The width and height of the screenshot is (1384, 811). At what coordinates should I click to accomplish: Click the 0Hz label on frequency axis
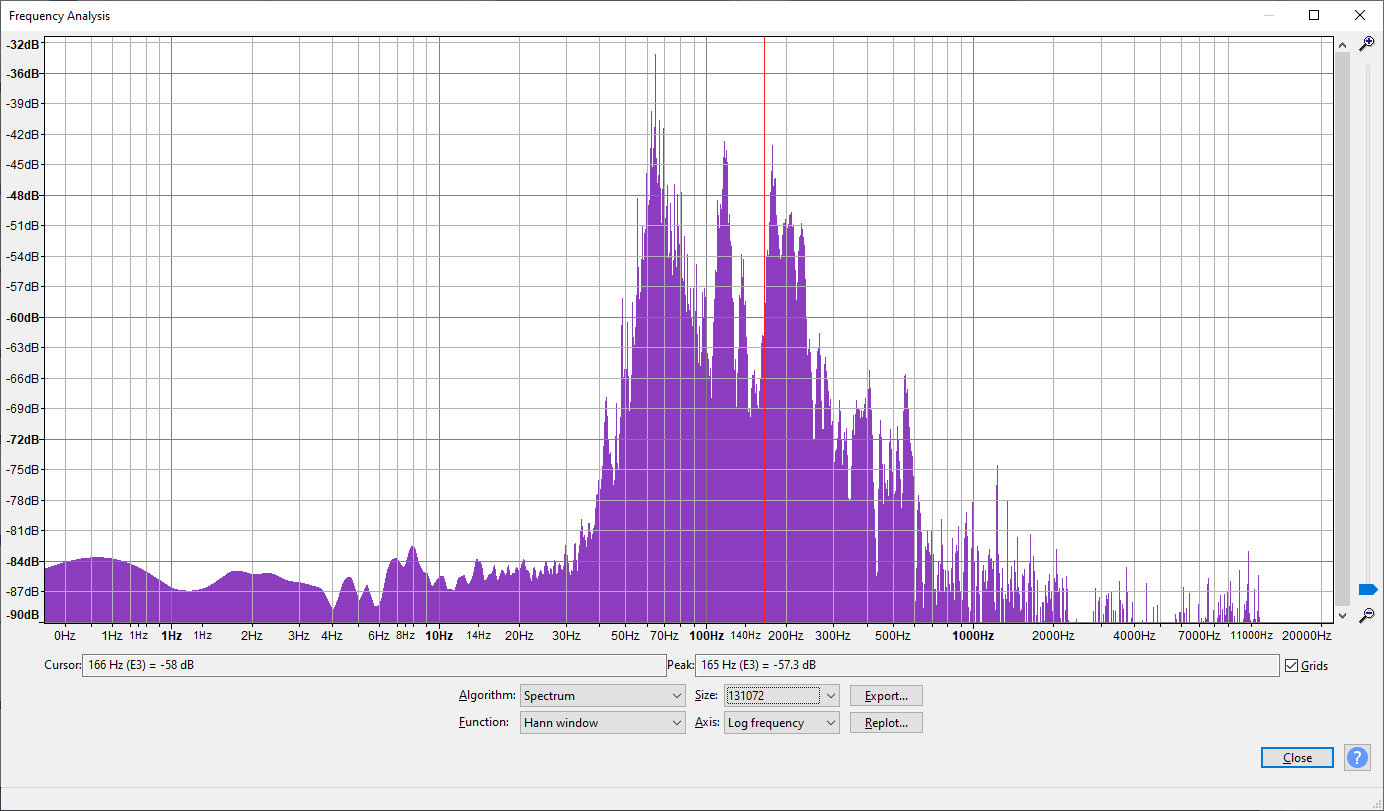(x=64, y=636)
